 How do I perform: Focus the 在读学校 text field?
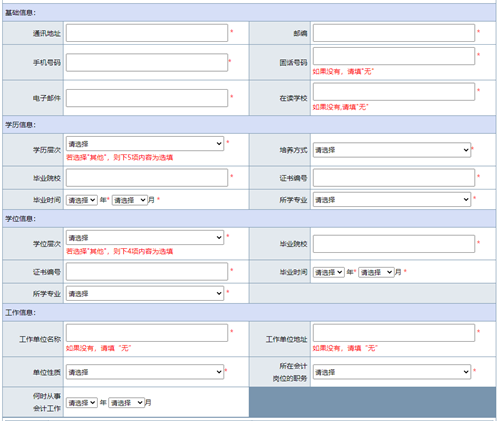(394, 92)
